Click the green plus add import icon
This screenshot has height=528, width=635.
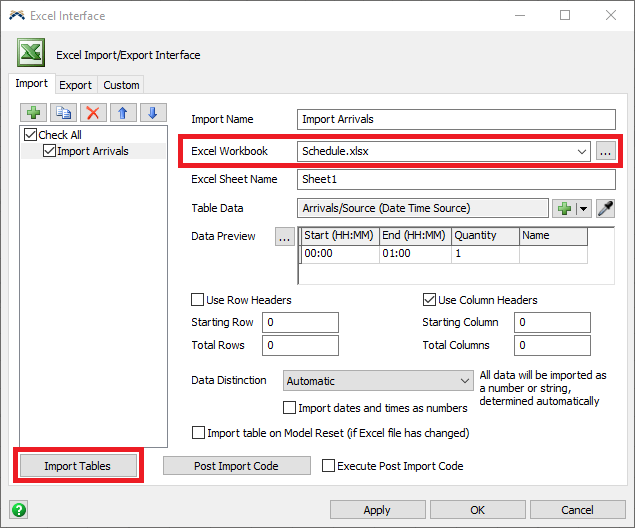click(x=33, y=113)
